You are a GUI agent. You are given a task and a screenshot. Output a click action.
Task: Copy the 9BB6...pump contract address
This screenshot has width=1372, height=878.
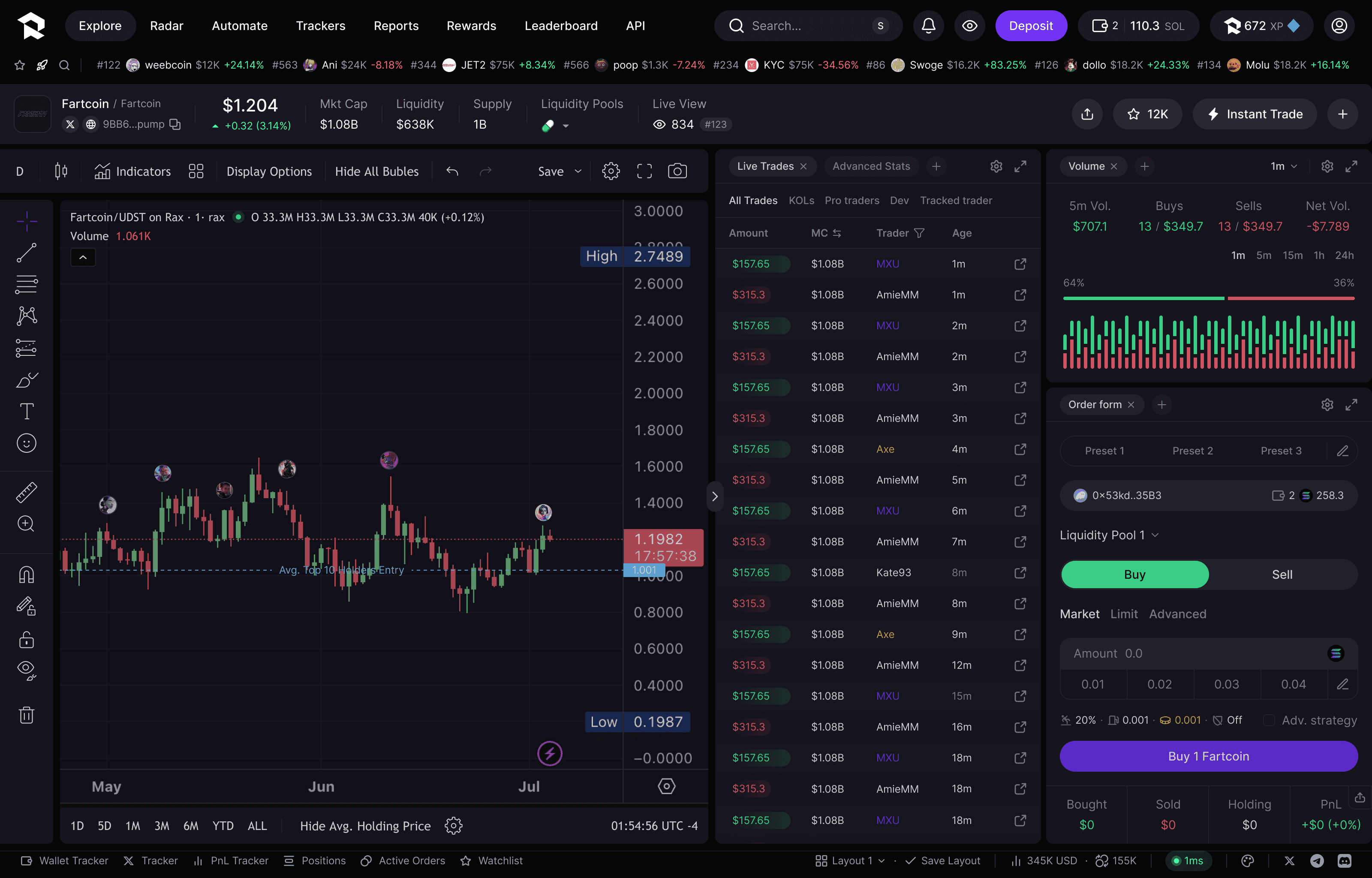tap(175, 124)
